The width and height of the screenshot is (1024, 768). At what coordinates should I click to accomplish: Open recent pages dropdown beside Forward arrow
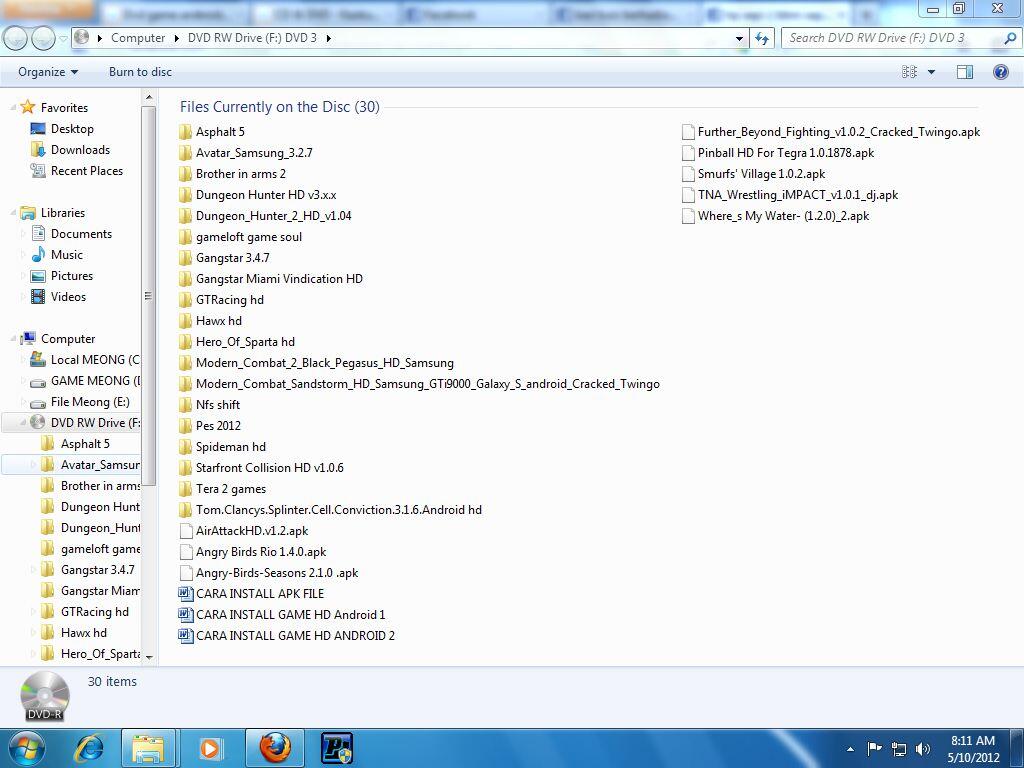click(63, 39)
